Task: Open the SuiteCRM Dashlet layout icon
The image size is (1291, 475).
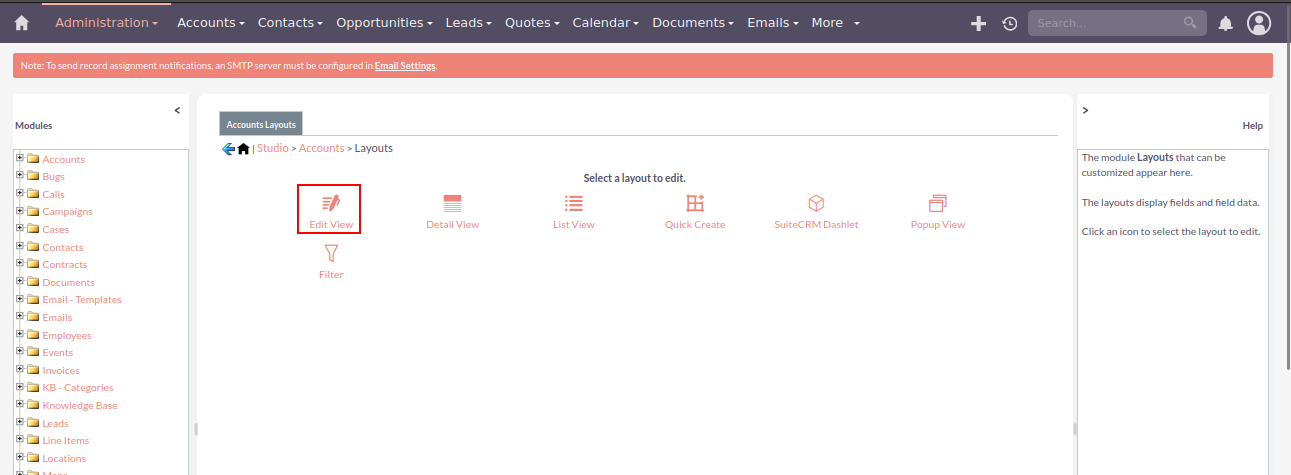Action: (x=816, y=203)
